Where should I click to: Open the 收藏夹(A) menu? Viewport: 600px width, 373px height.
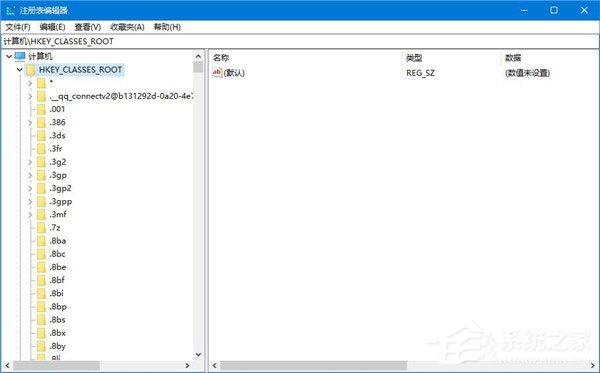coord(127,27)
